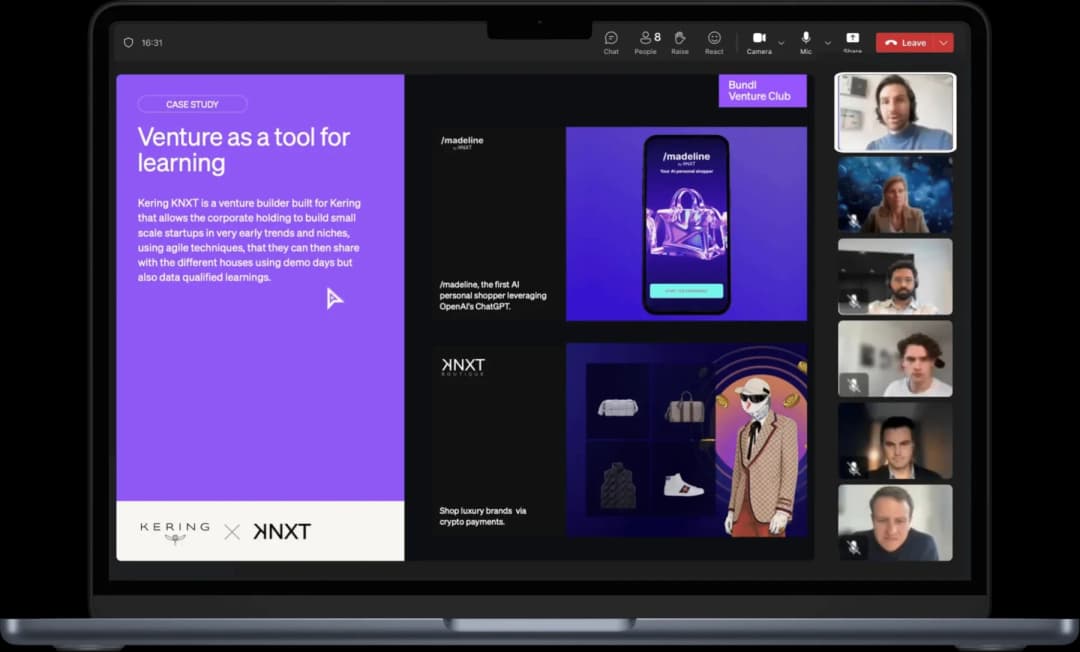Open the Chat panel
The width and height of the screenshot is (1080, 652).
[x=611, y=42]
